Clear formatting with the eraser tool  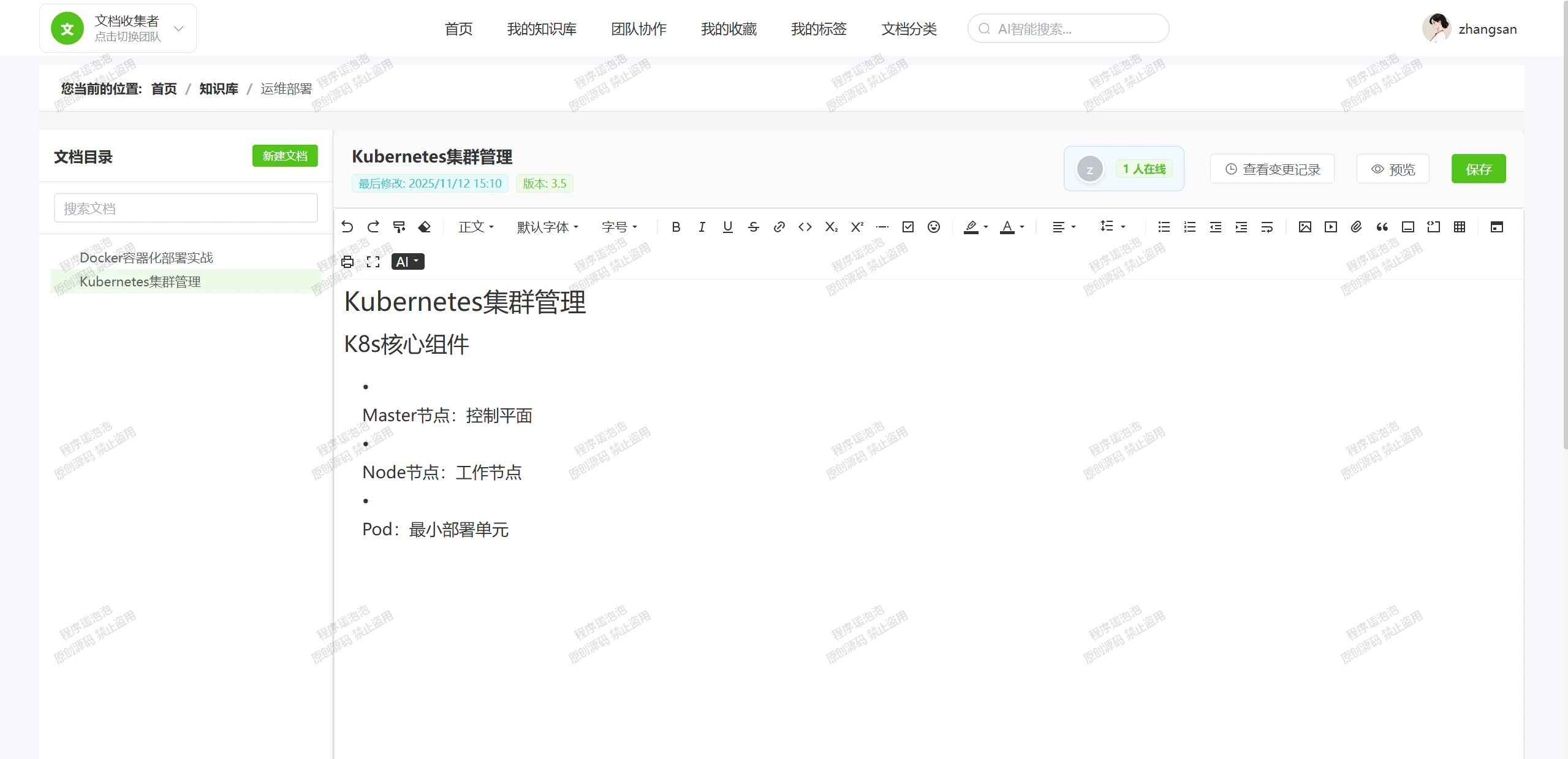(425, 227)
